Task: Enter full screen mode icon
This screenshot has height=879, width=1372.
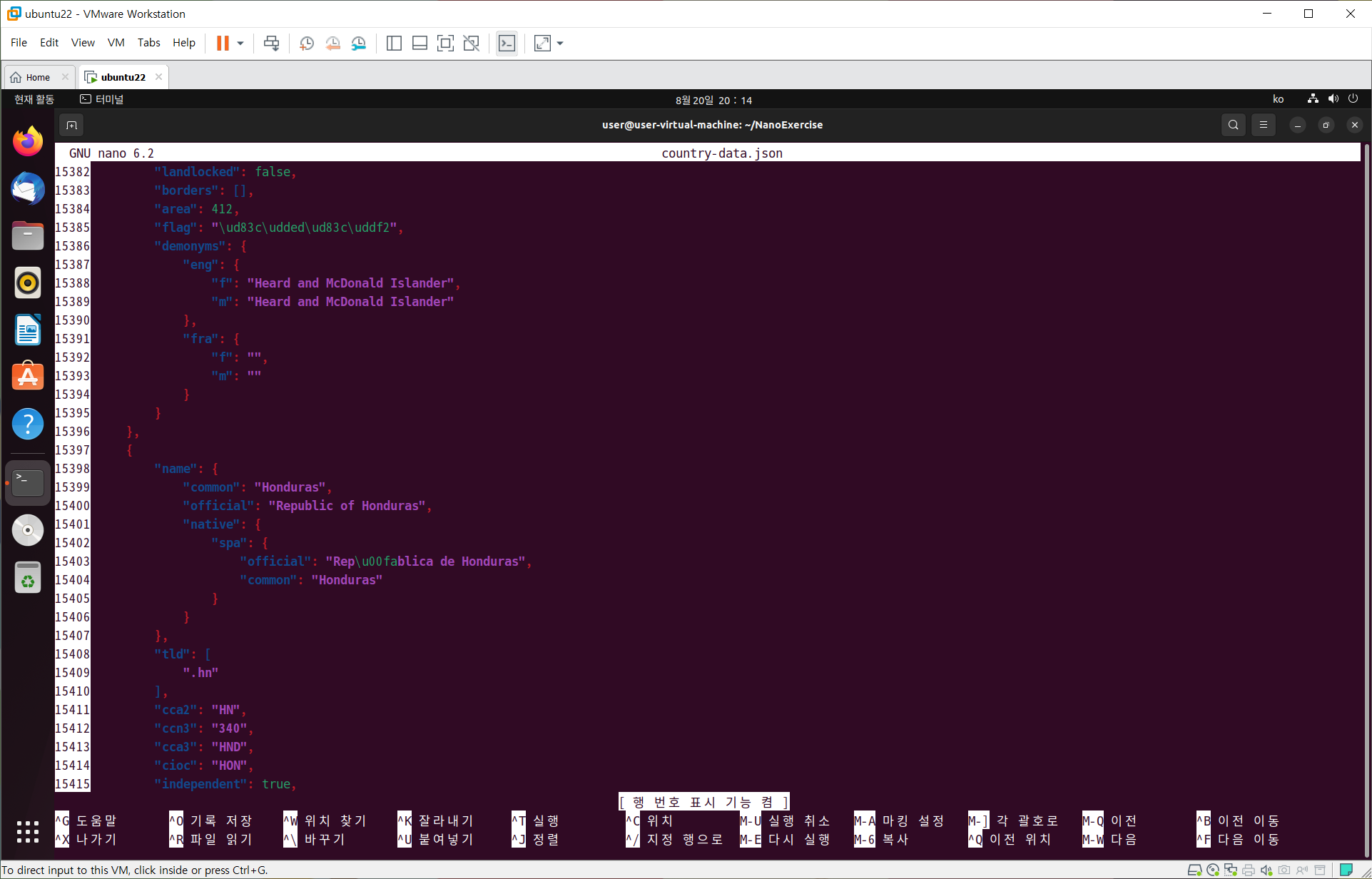Action: [445, 44]
